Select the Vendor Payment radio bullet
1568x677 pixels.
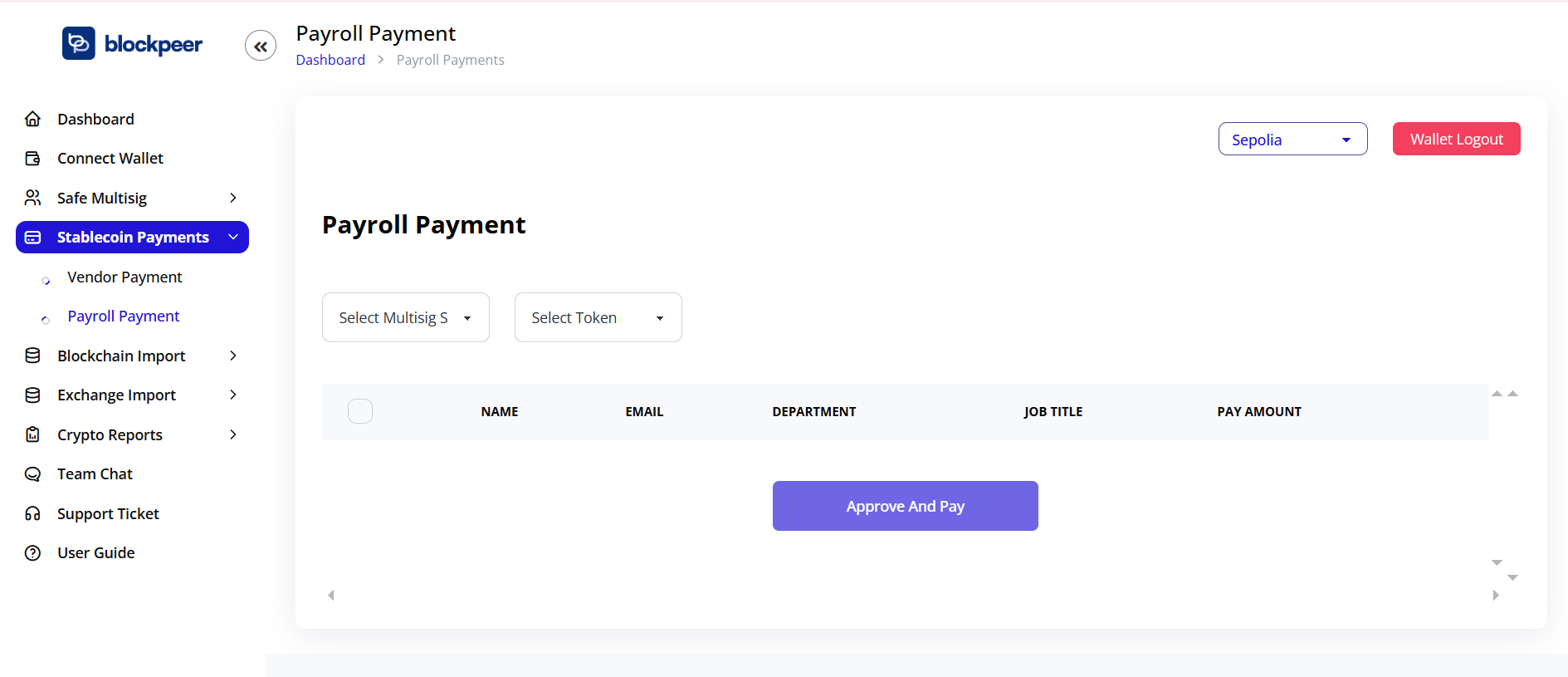46,280
